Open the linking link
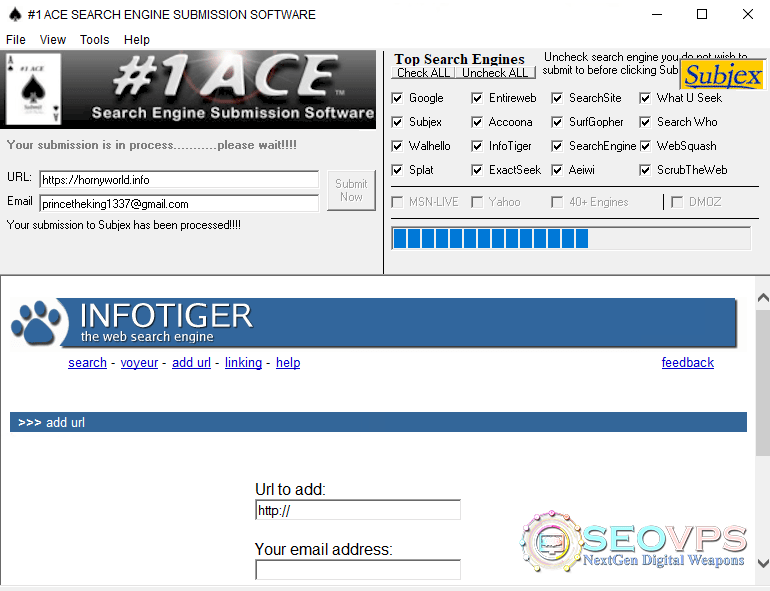Image resolution: width=770 pixels, height=591 pixels. coord(244,363)
